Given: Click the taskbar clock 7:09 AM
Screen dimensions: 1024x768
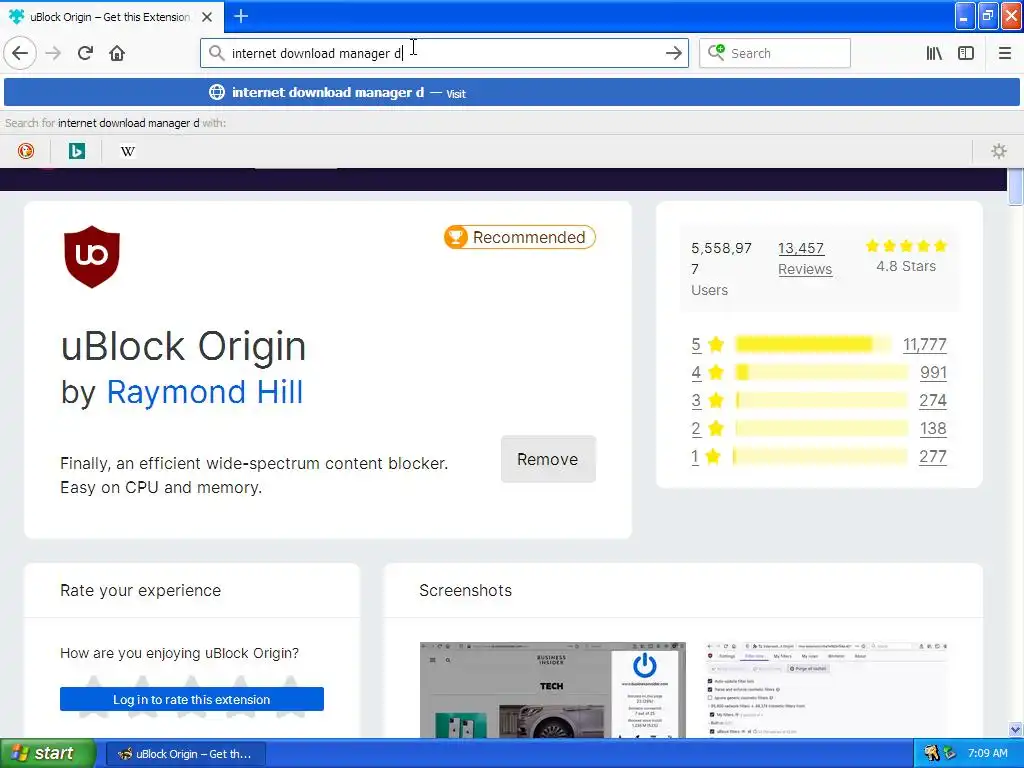Looking at the screenshot, I should point(987,753).
